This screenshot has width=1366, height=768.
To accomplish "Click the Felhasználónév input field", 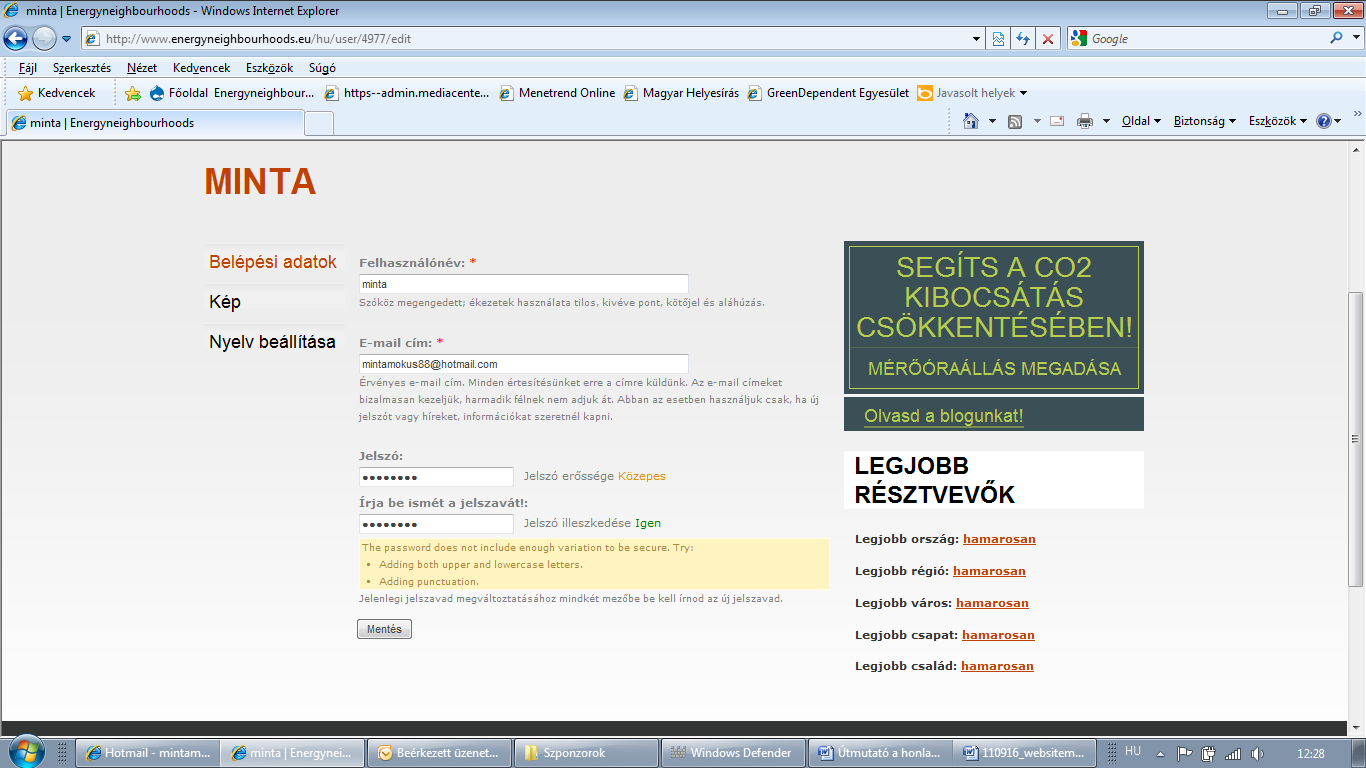I will point(524,284).
